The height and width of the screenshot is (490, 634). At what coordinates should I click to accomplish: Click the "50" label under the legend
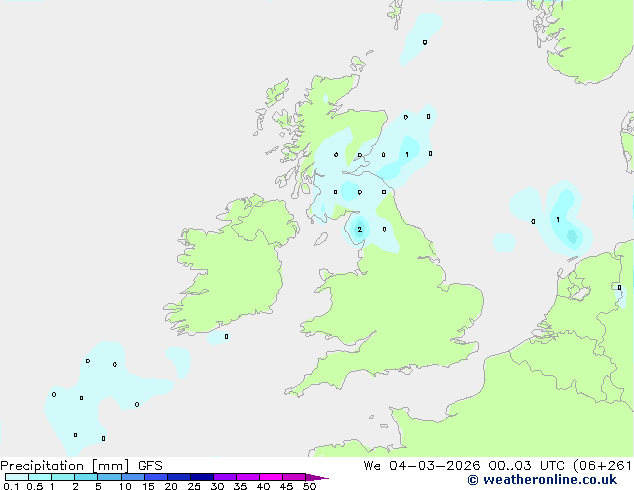point(309,487)
